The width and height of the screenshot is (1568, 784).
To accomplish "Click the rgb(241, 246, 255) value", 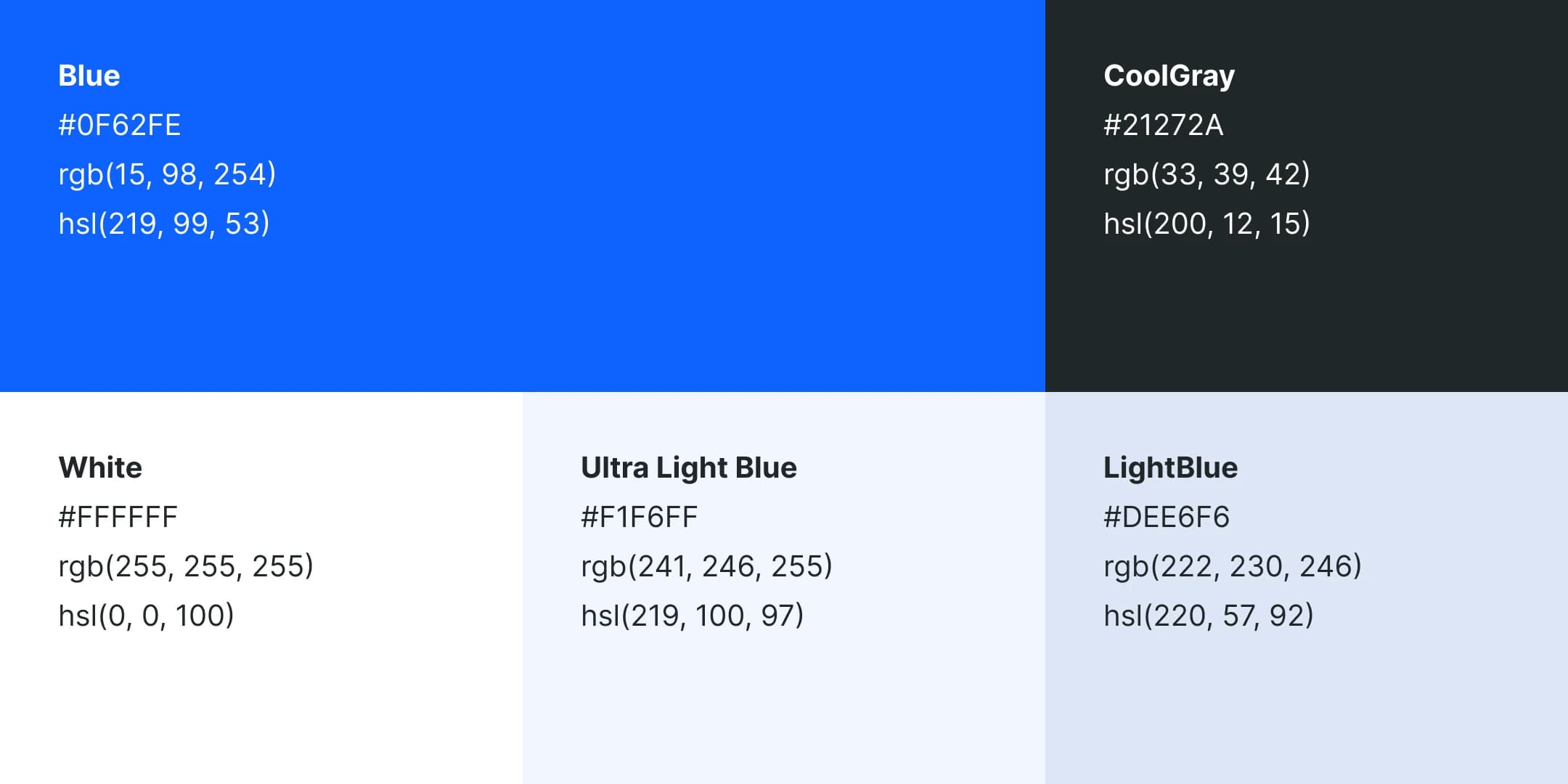I will [706, 566].
